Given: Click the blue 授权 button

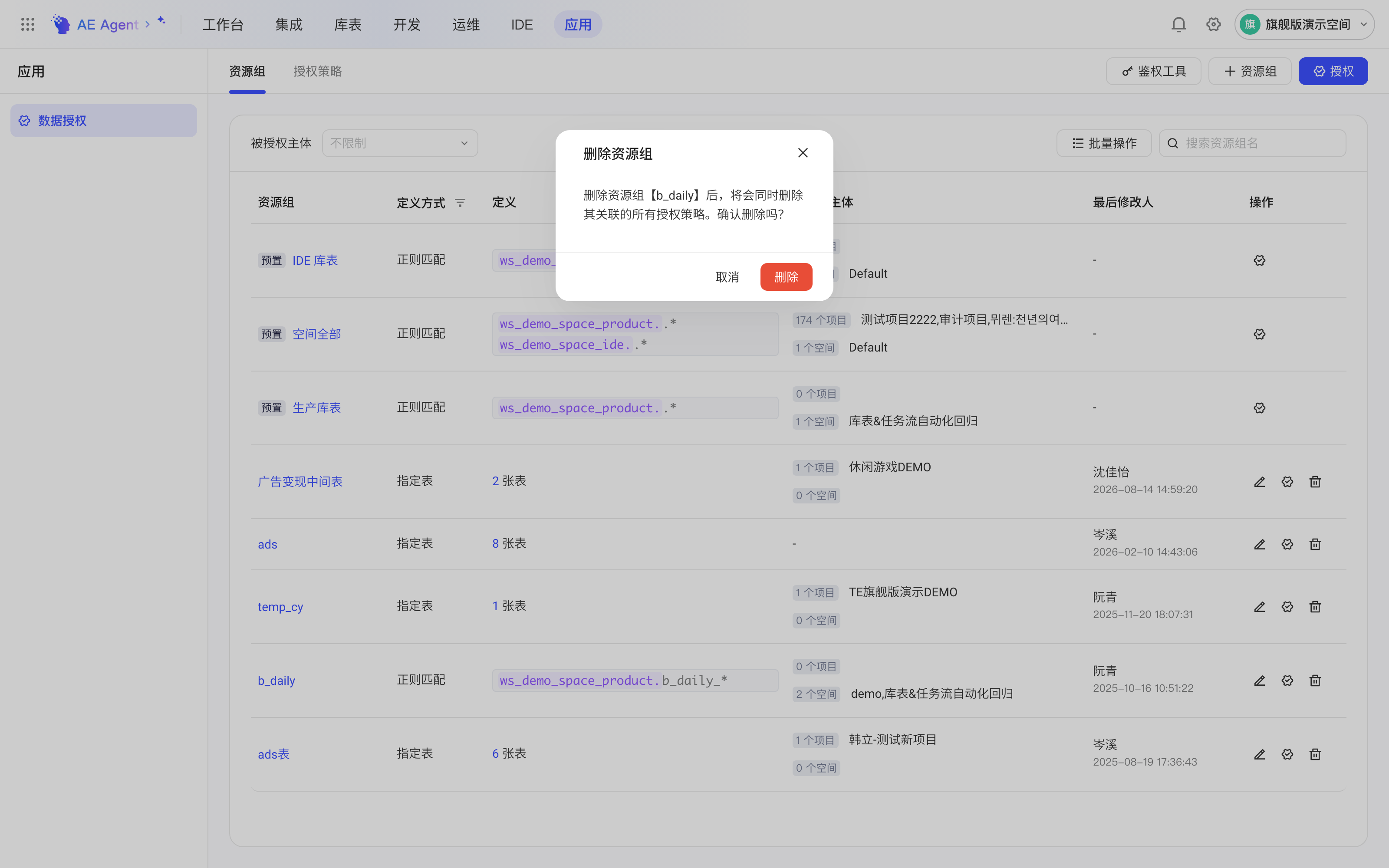Looking at the screenshot, I should (1333, 71).
